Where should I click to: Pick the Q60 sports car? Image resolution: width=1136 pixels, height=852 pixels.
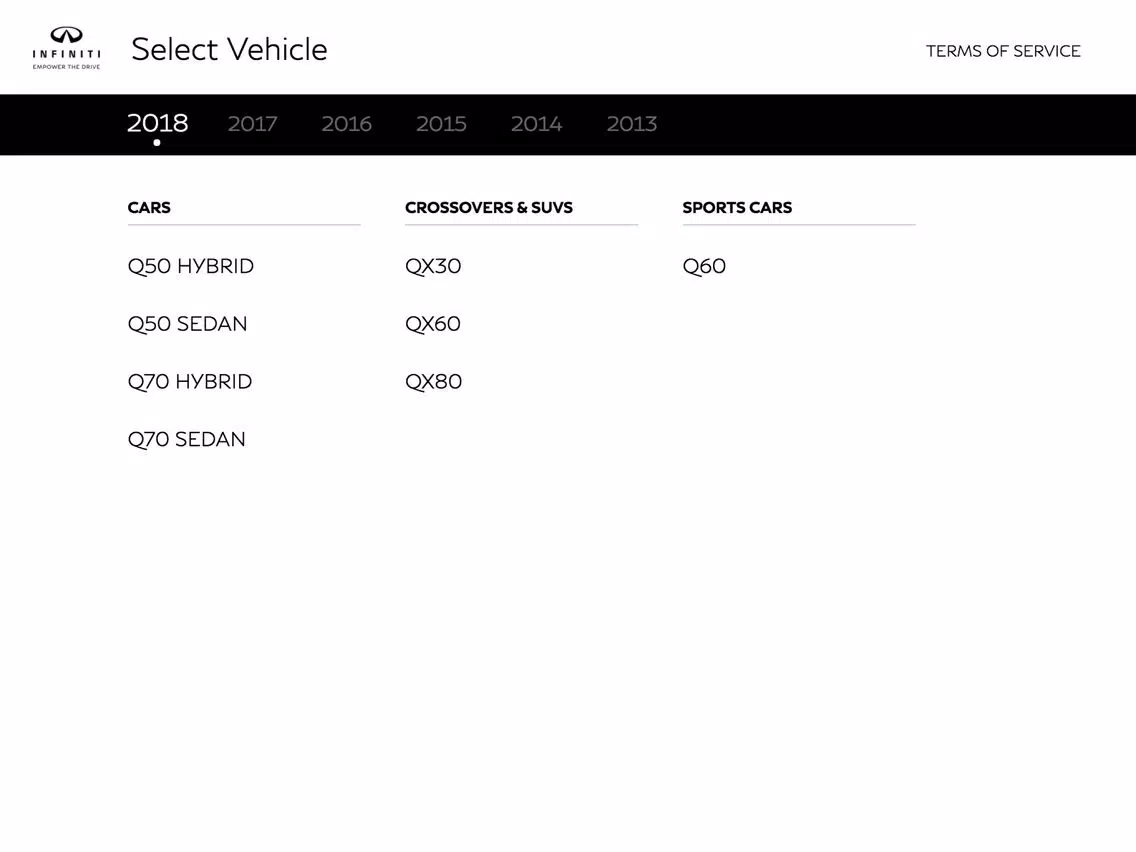tap(704, 266)
